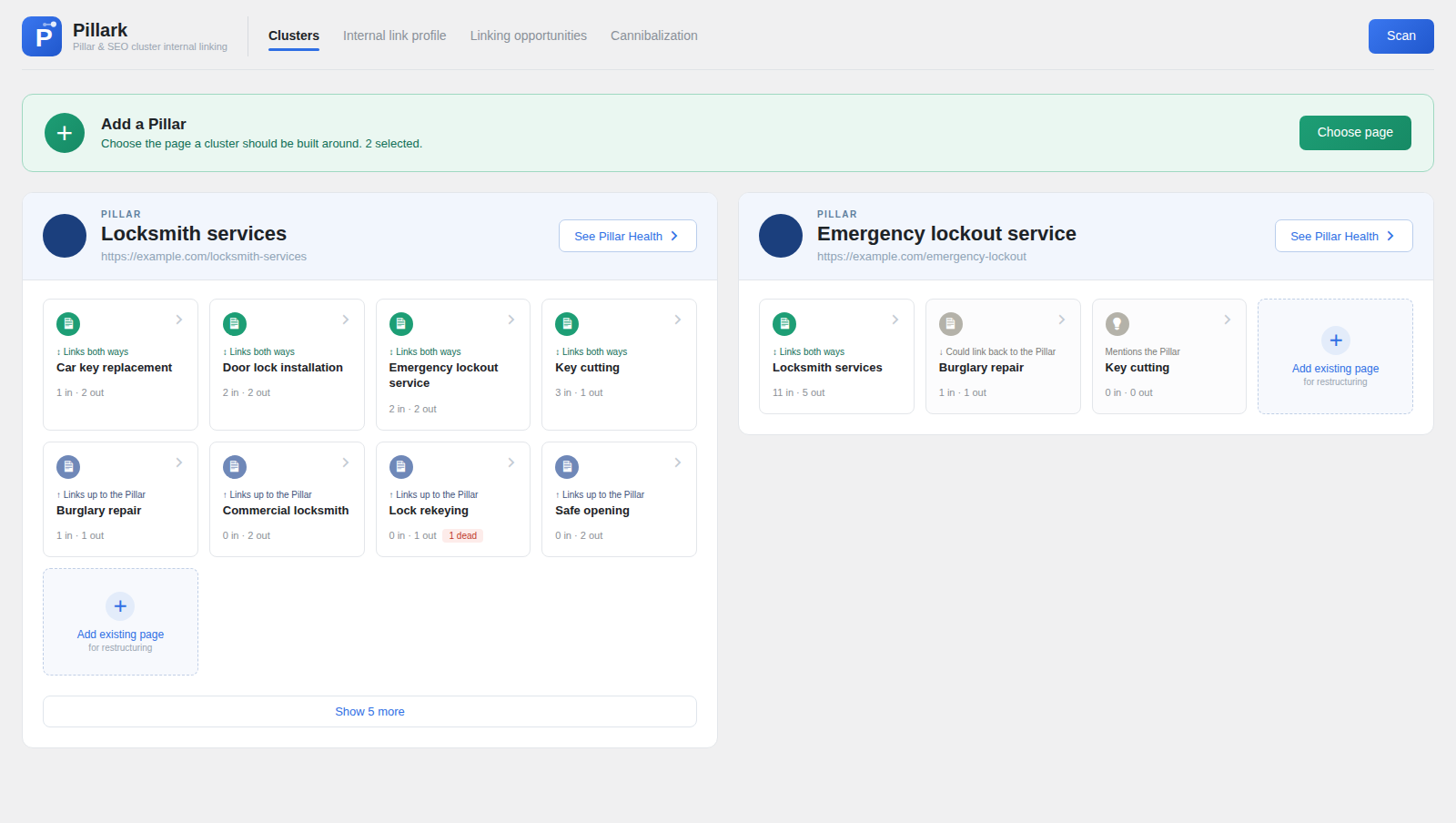
Task: Expand Door lock installation card chevron
Action: pyautogui.click(x=346, y=320)
